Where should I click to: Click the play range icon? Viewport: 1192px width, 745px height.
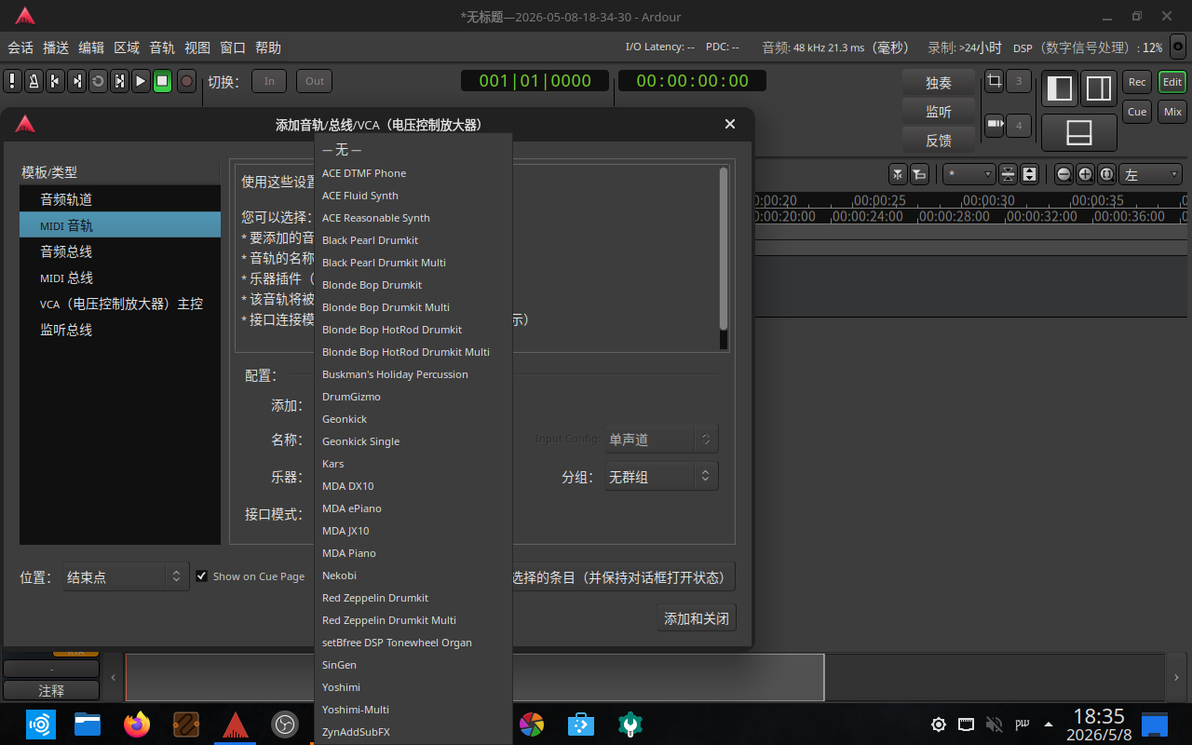(119, 81)
